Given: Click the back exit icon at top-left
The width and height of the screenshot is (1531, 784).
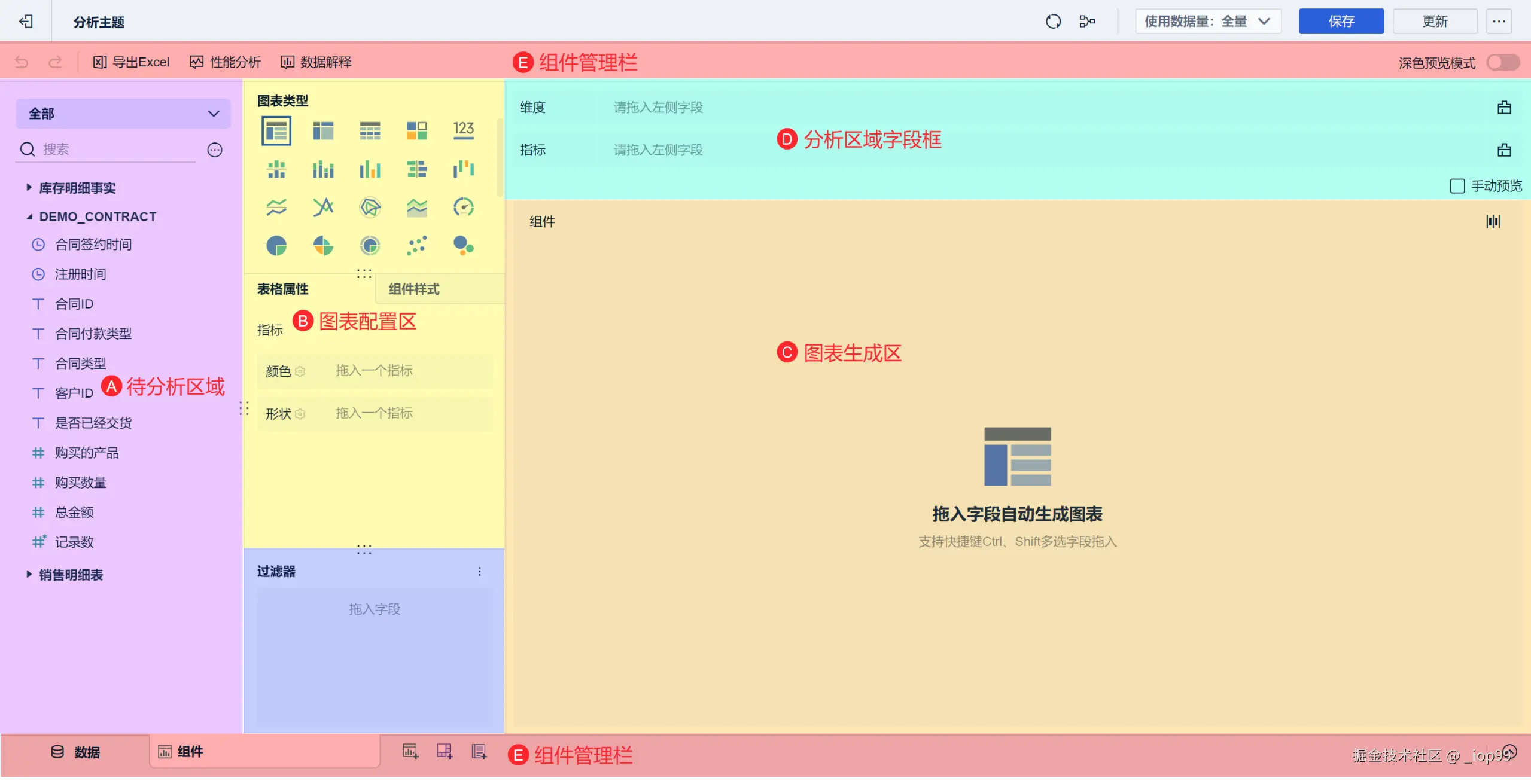Looking at the screenshot, I should 26,22.
